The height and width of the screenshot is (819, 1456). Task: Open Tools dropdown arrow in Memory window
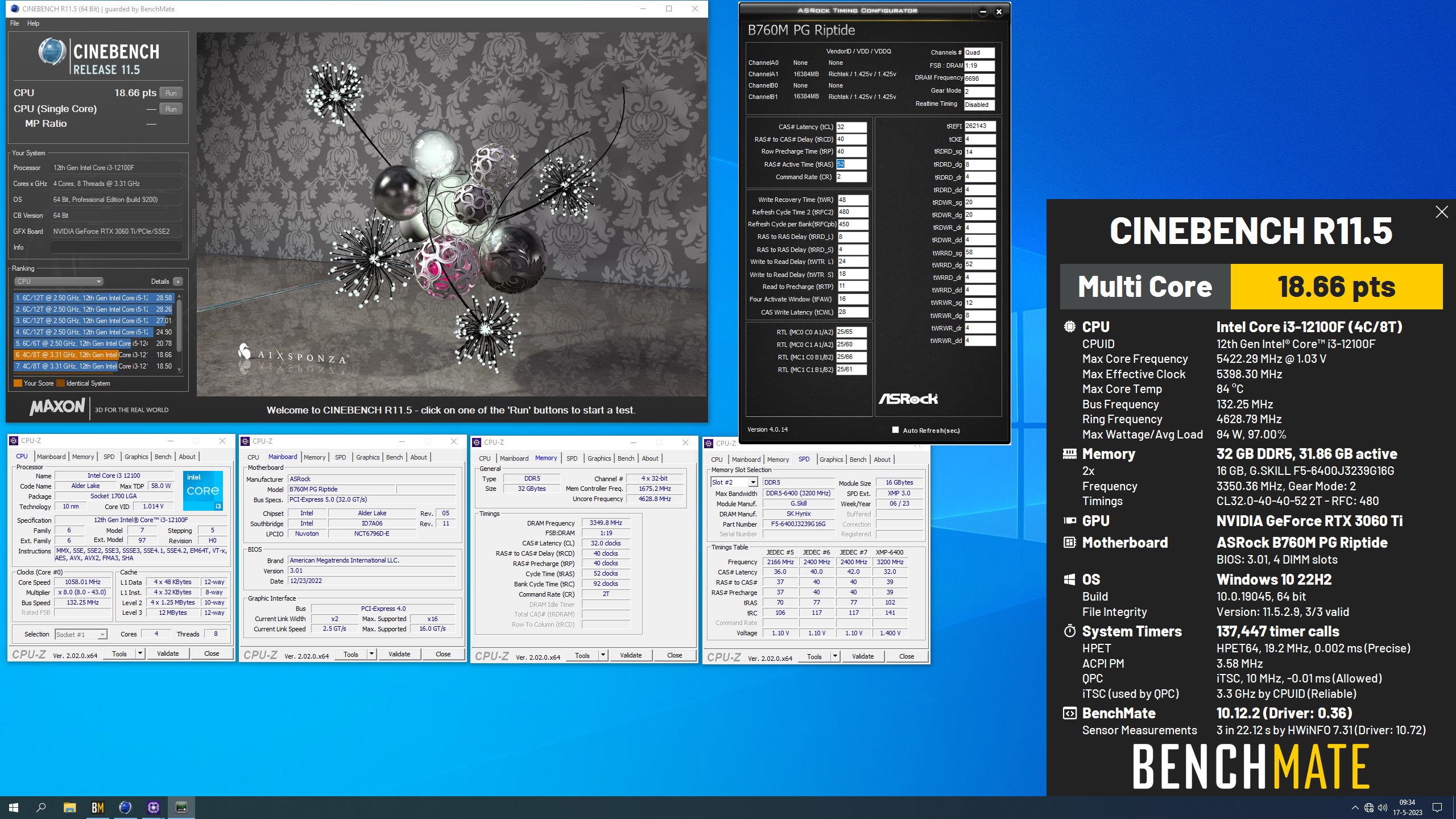[x=602, y=655]
